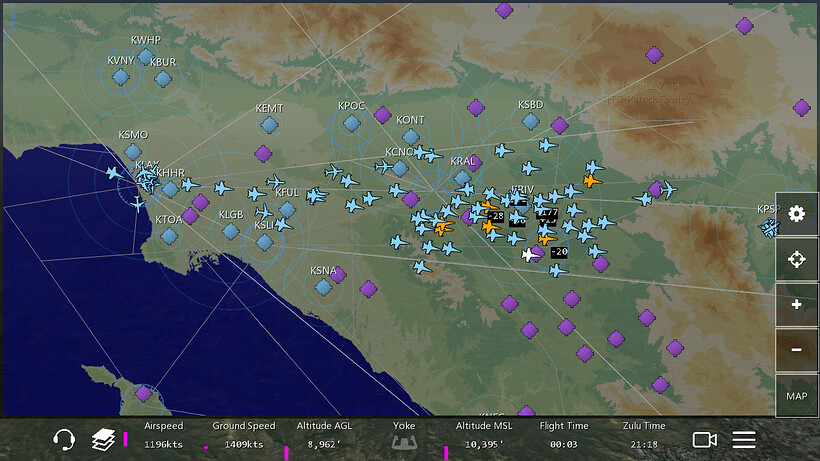Image resolution: width=820 pixels, height=461 pixels.
Task: Select the aircraft over the ocean west of KLAX
Action: point(113,172)
